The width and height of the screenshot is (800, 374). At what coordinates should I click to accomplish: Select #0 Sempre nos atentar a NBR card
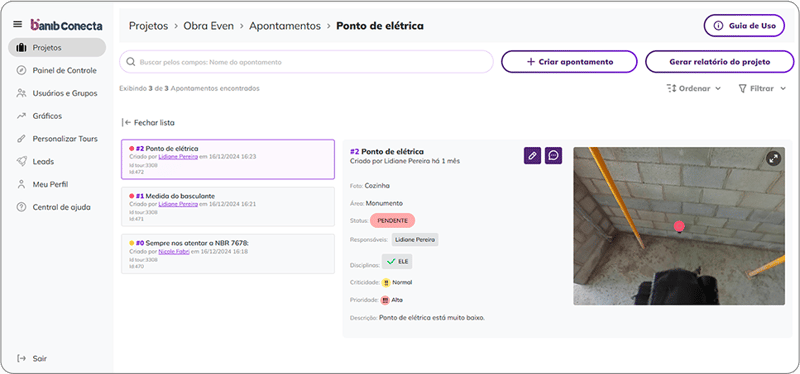point(228,254)
